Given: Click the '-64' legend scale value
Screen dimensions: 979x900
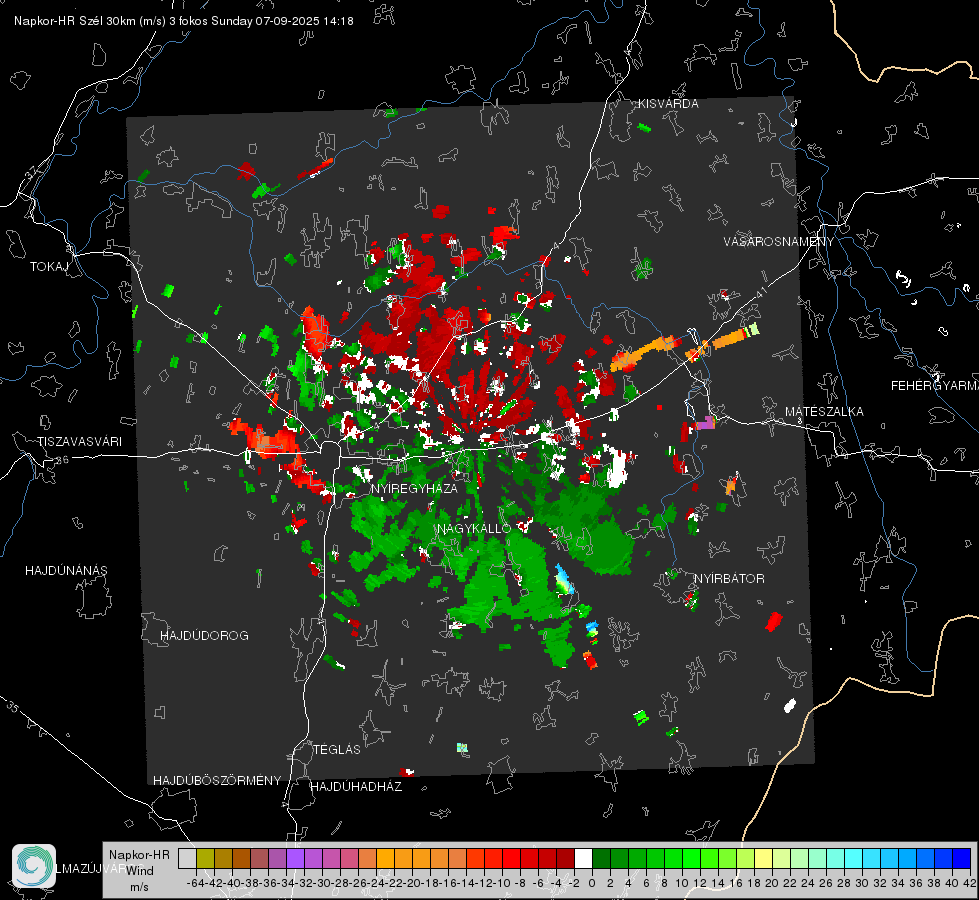Looking at the screenshot, I should (x=196, y=884).
